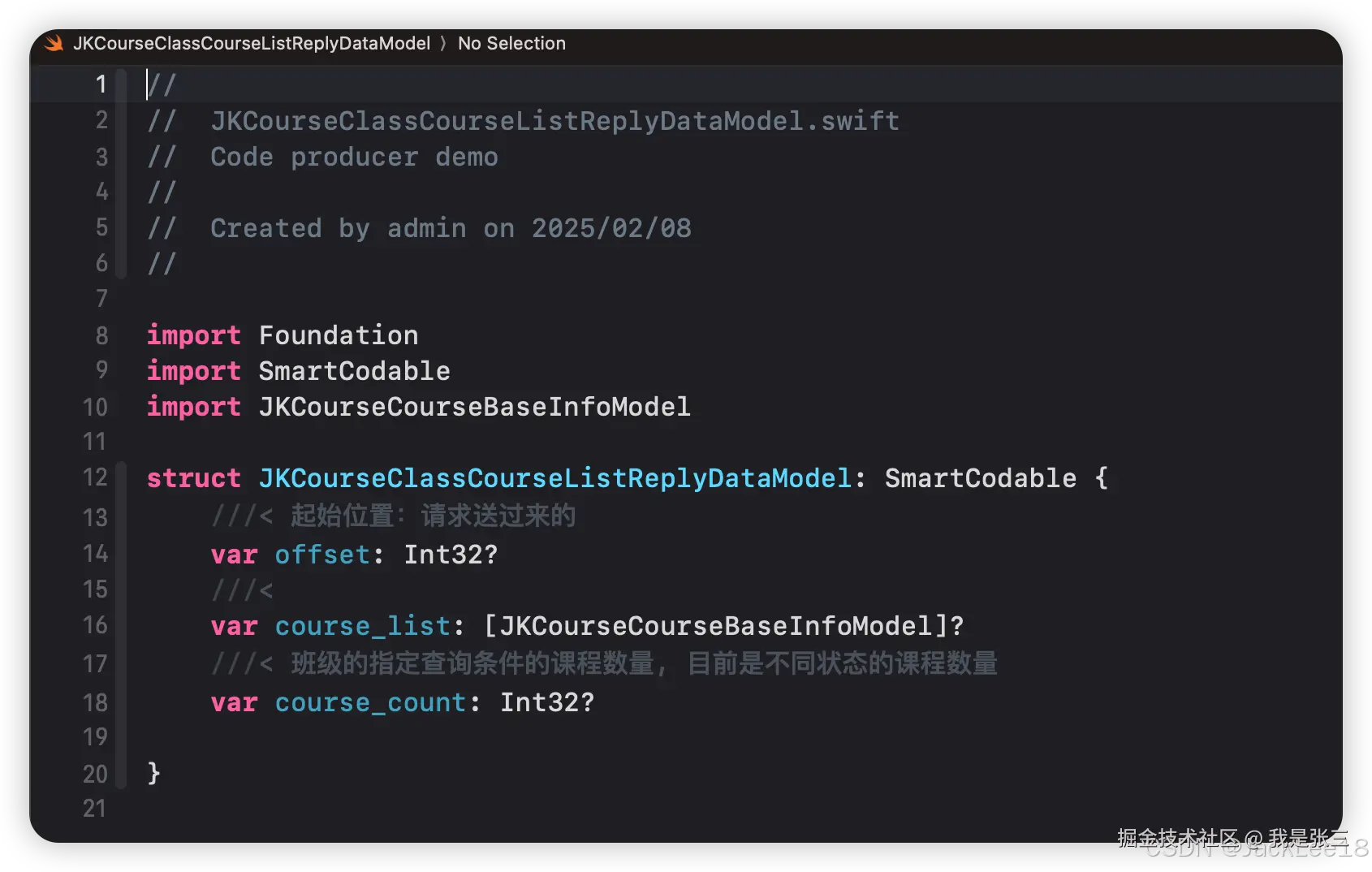Click the course_list property name

(362, 626)
